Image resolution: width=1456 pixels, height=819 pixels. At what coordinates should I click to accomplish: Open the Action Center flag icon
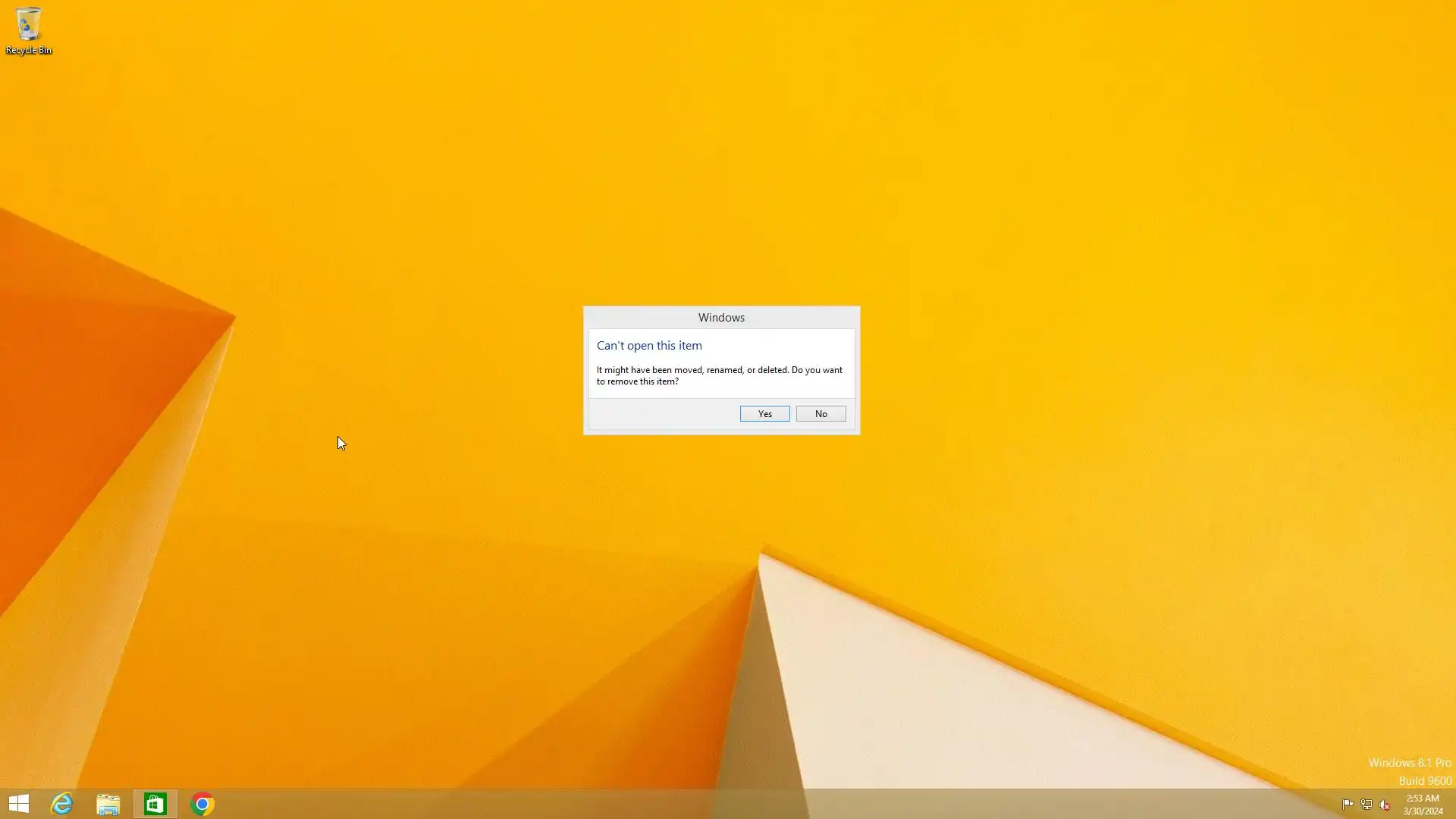tap(1348, 805)
